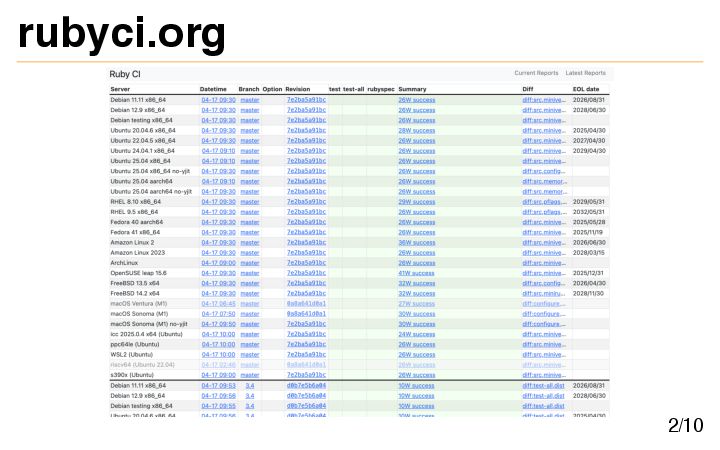
Task: Select EOL date 2025/11/19 for Fedora 41
Action: tap(588, 232)
